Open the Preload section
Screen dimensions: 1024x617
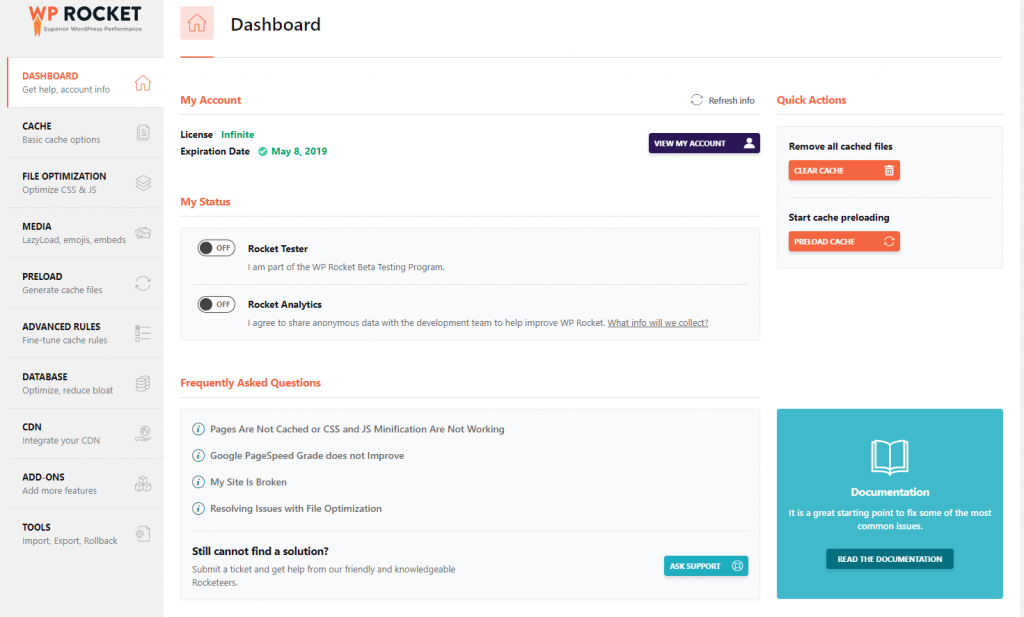coord(86,283)
